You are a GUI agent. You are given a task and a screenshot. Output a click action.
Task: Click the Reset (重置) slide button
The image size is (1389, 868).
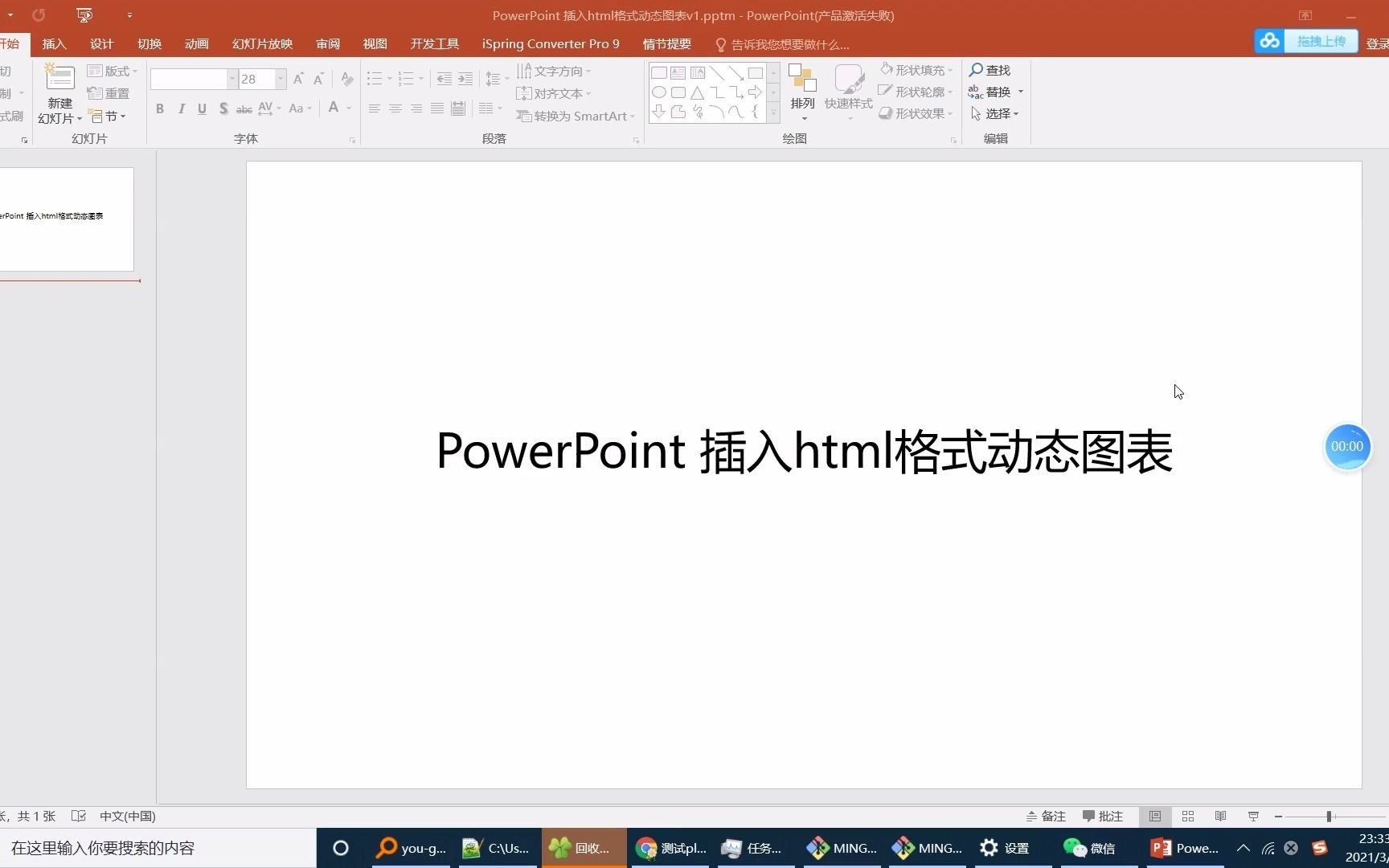coord(109,93)
